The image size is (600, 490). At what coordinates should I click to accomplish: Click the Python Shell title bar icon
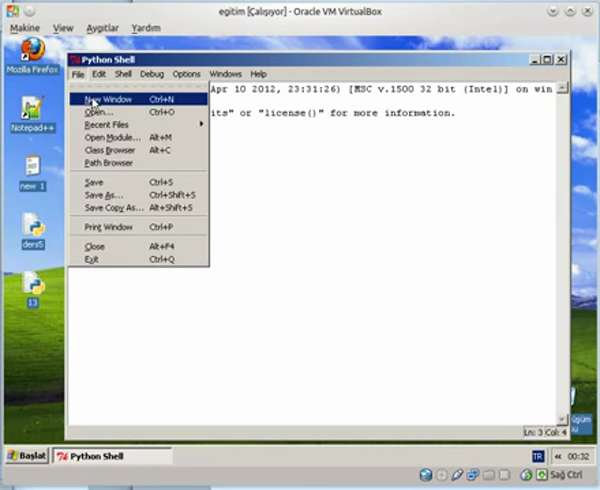(x=75, y=60)
